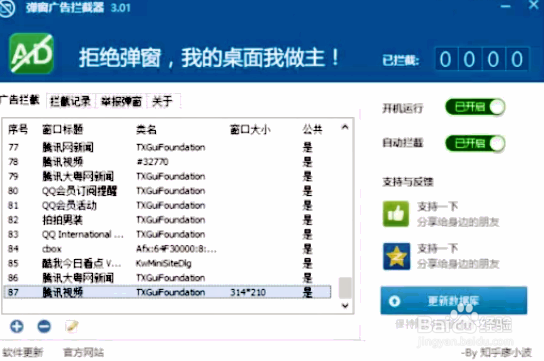Select row 80 QQ会员订阅提醒
The height and width of the screenshot is (361, 544).
(x=167, y=191)
